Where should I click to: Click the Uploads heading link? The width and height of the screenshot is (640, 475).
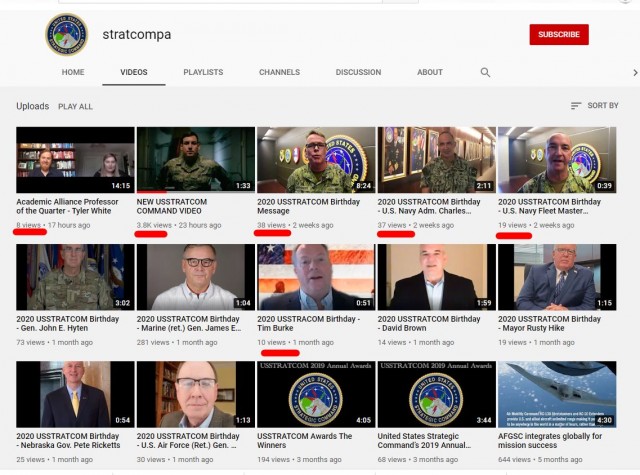point(33,106)
